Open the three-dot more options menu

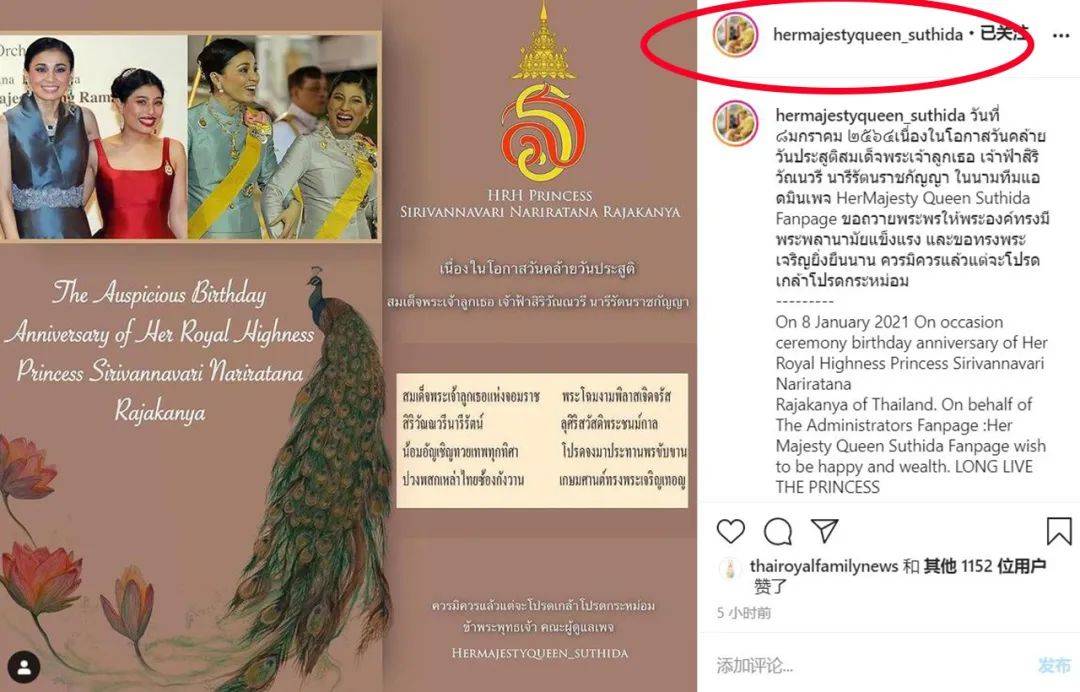pyautogui.click(x=1061, y=36)
